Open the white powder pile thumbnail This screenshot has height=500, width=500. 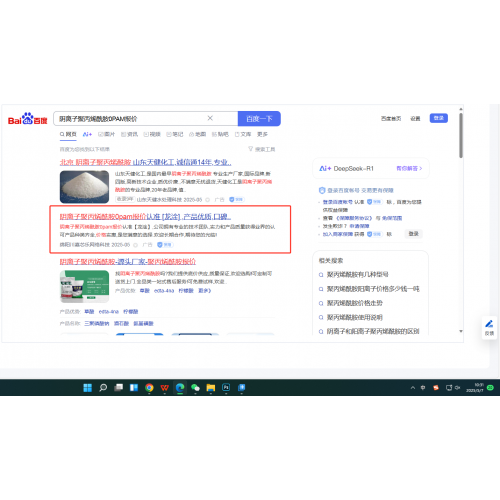[x=84, y=187]
